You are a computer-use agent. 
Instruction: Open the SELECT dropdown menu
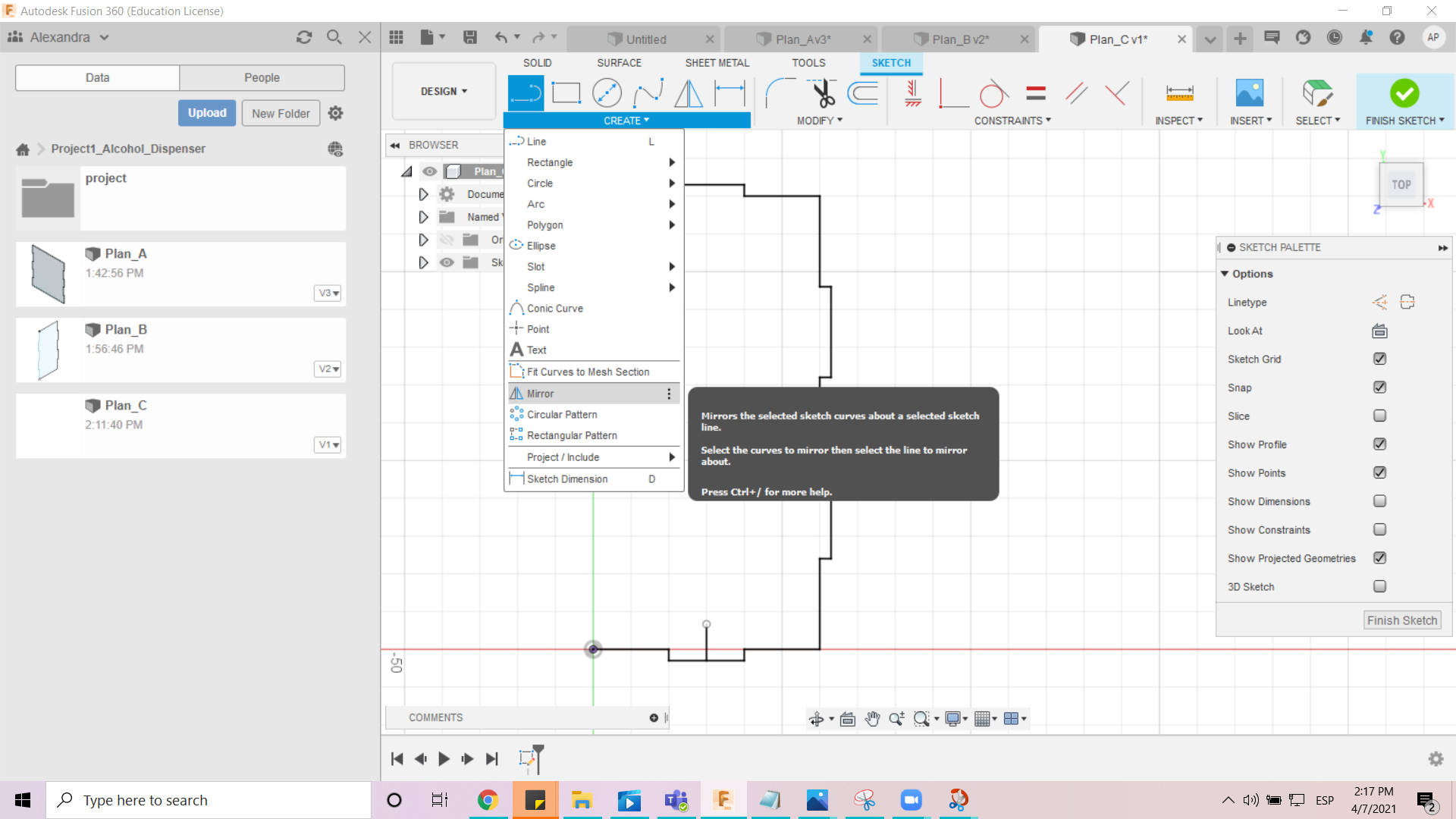(1317, 121)
